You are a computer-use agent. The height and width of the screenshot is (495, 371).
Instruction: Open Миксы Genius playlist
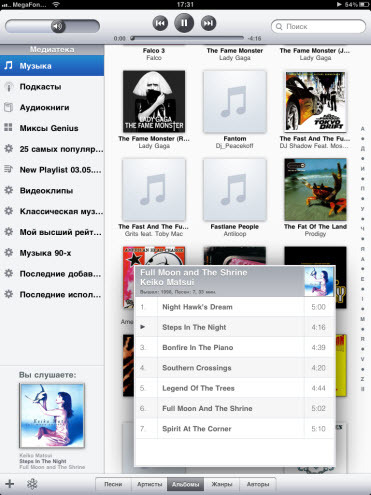point(52,128)
